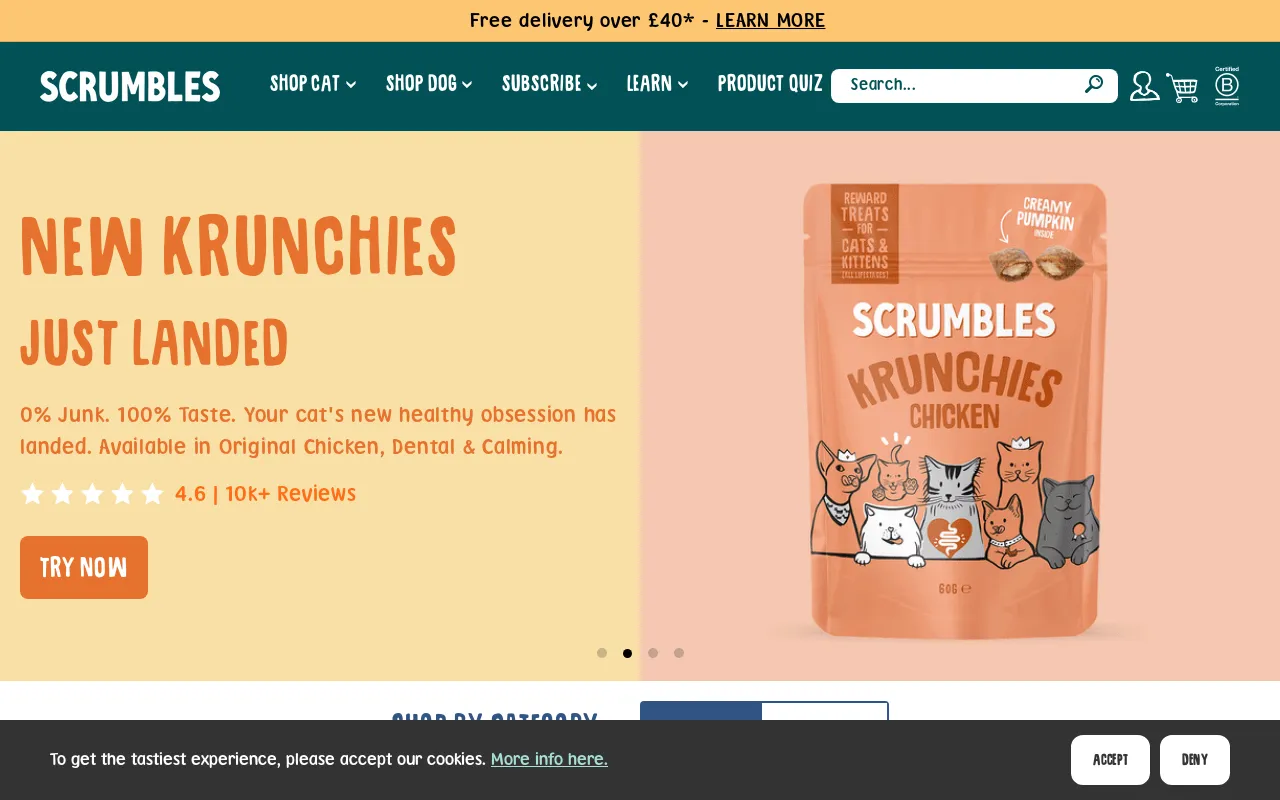Viewport: 1280px width, 800px height.
Task: Accept the cookies
Action: [x=1110, y=760]
